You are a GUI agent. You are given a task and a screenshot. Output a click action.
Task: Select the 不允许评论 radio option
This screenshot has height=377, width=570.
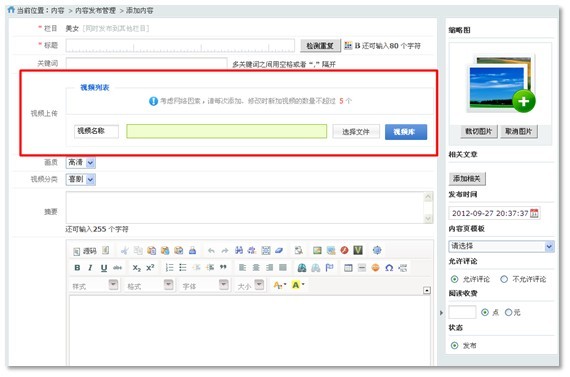click(x=504, y=279)
